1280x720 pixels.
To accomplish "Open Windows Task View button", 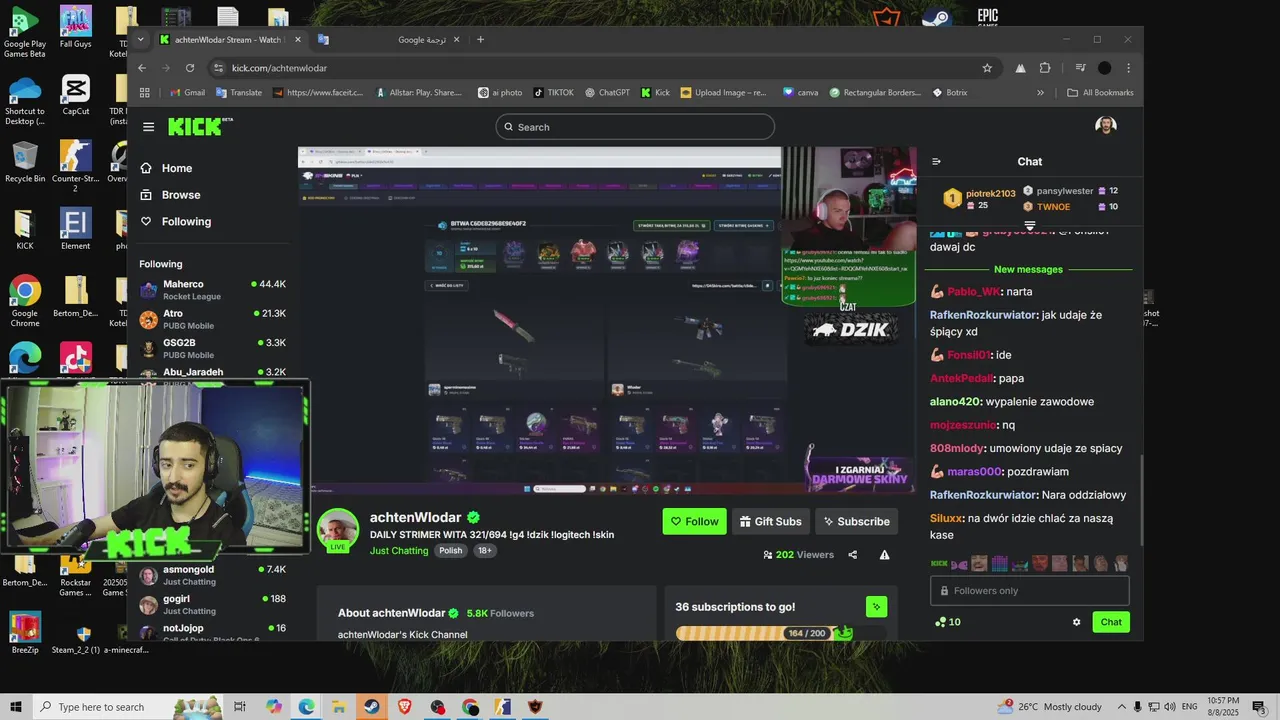I will [240, 707].
